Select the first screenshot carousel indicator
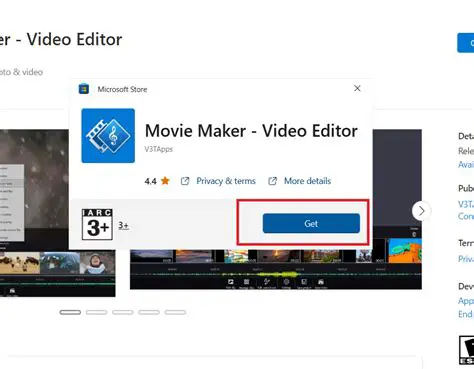The image size is (474, 369). [70, 312]
